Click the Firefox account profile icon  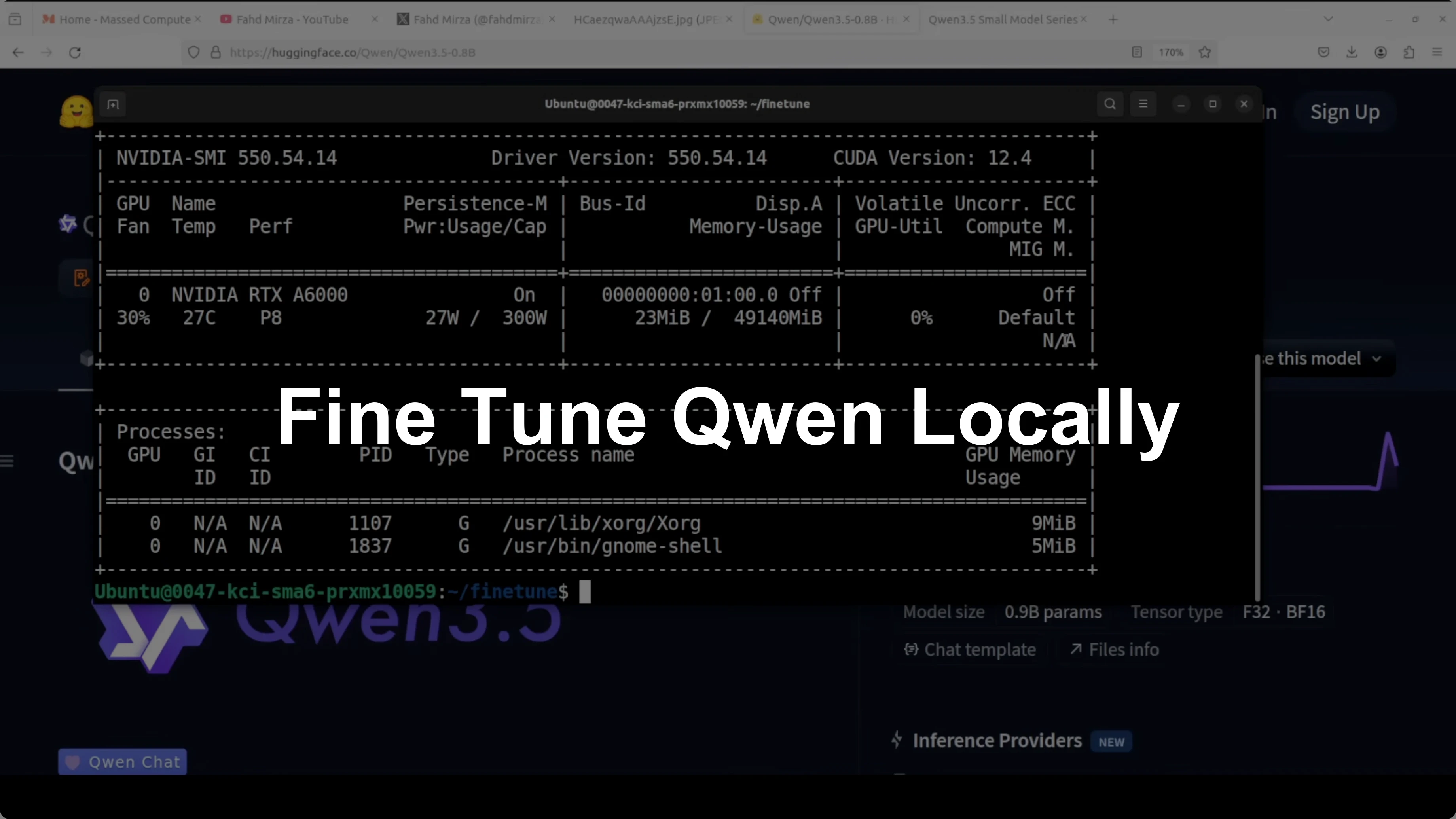[x=1381, y=52]
